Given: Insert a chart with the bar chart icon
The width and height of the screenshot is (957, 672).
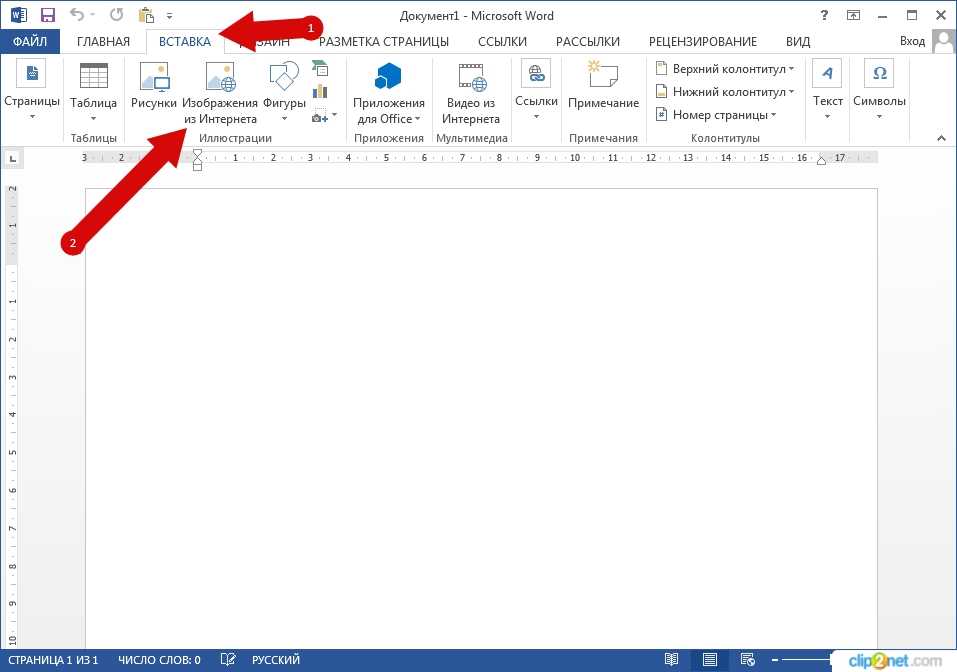Looking at the screenshot, I should (320, 92).
